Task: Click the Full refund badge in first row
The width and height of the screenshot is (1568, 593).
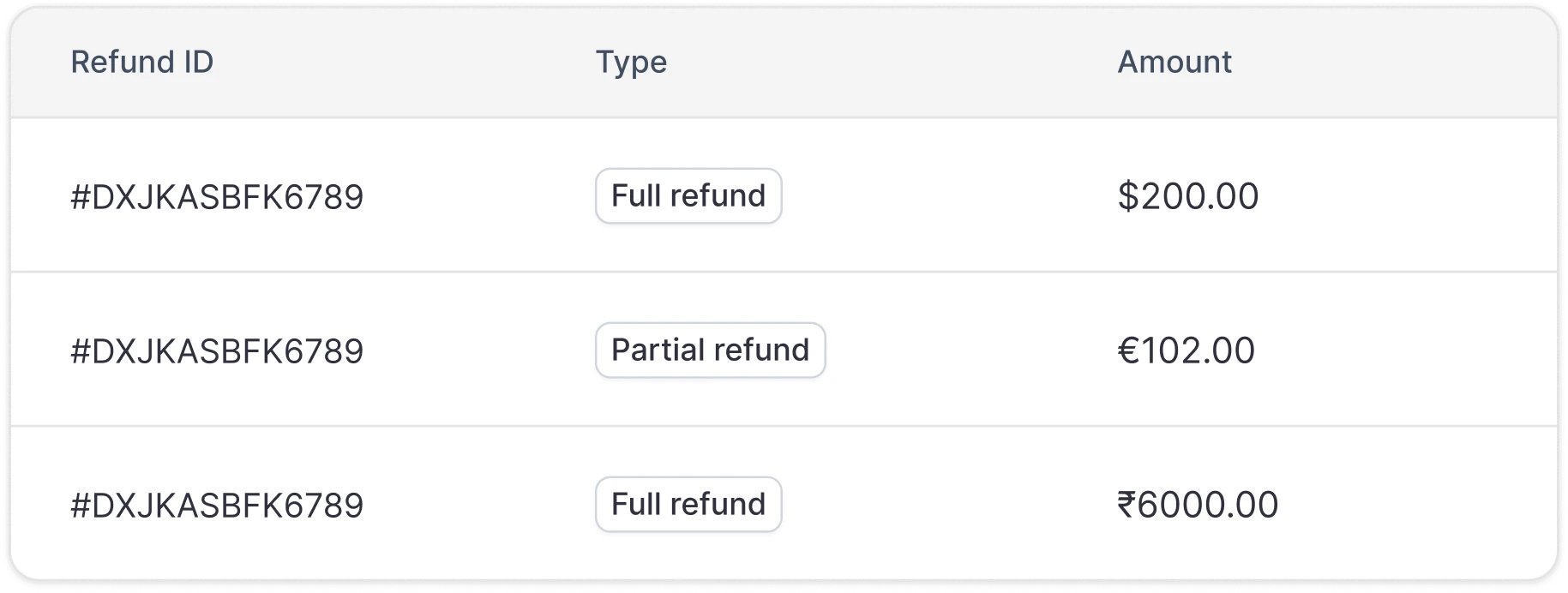Action: 688,195
